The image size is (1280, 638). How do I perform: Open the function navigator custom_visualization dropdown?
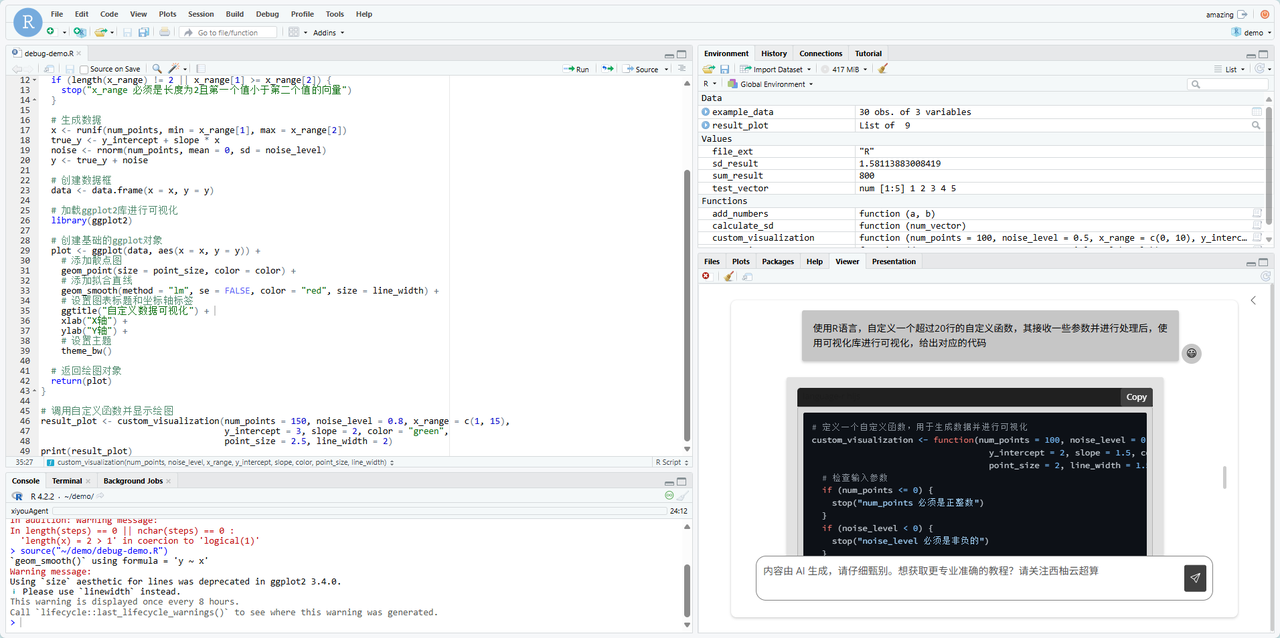coord(220,462)
